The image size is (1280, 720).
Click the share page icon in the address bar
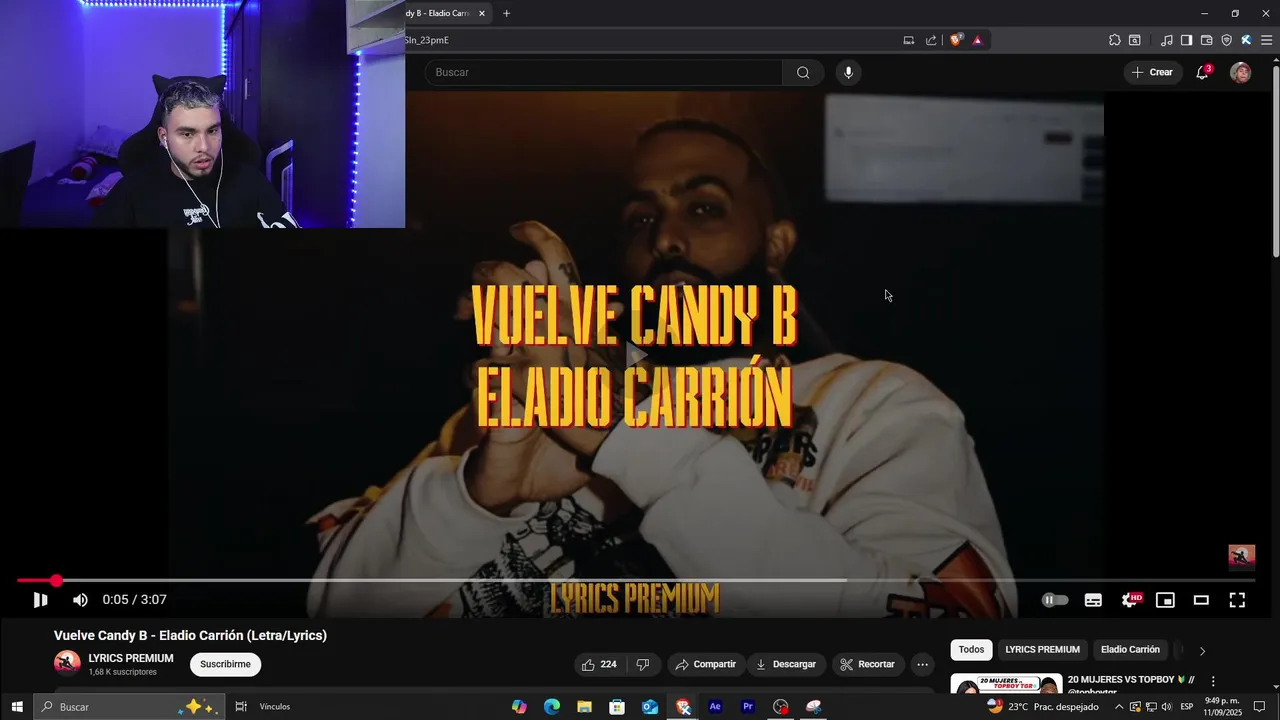[x=931, y=40]
